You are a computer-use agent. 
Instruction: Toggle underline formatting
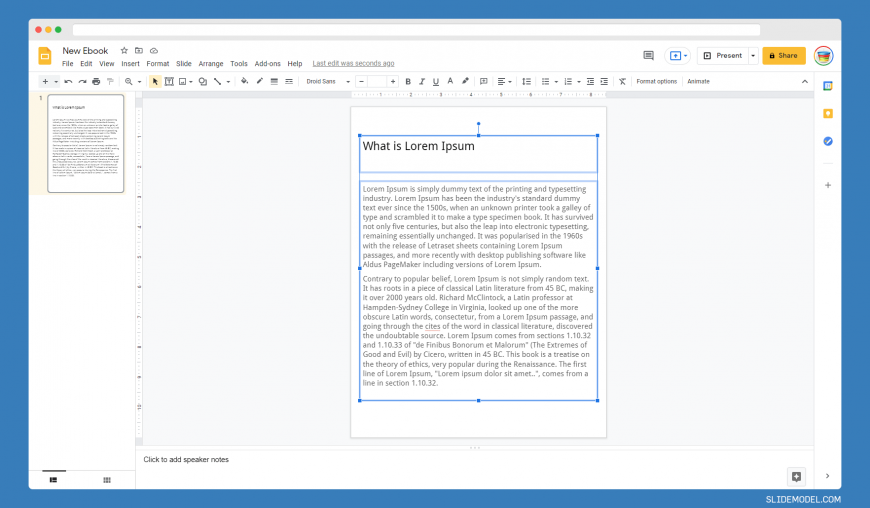coord(436,82)
